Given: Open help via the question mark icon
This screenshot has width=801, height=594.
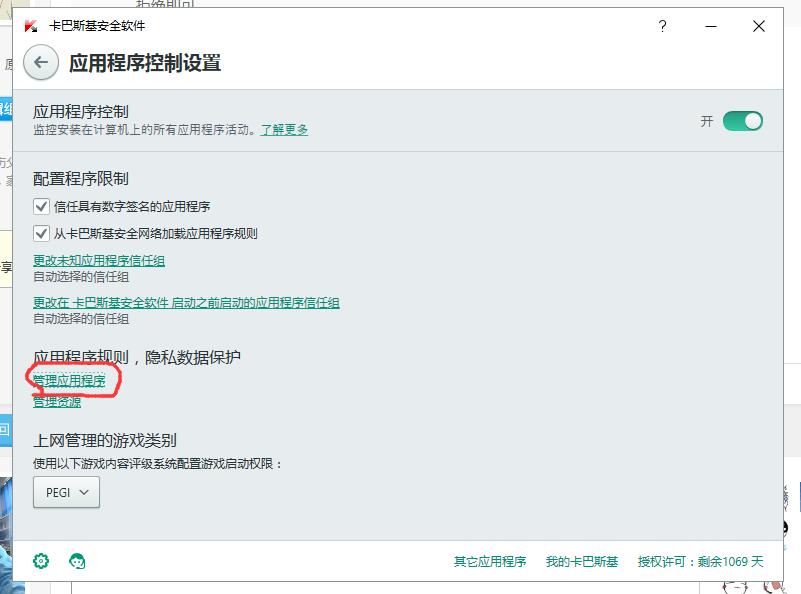Looking at the screenshot, I should [x=662, y=26].
